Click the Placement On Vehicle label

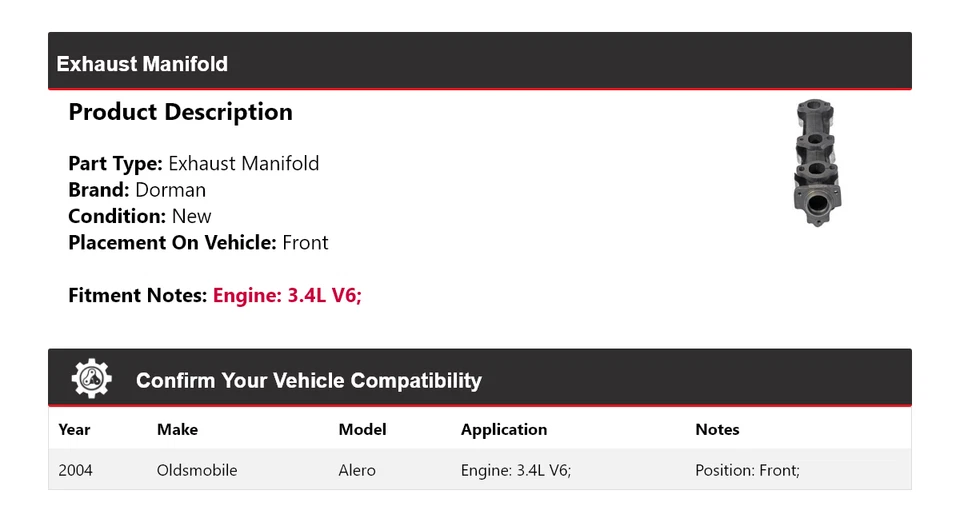point(172,242)
